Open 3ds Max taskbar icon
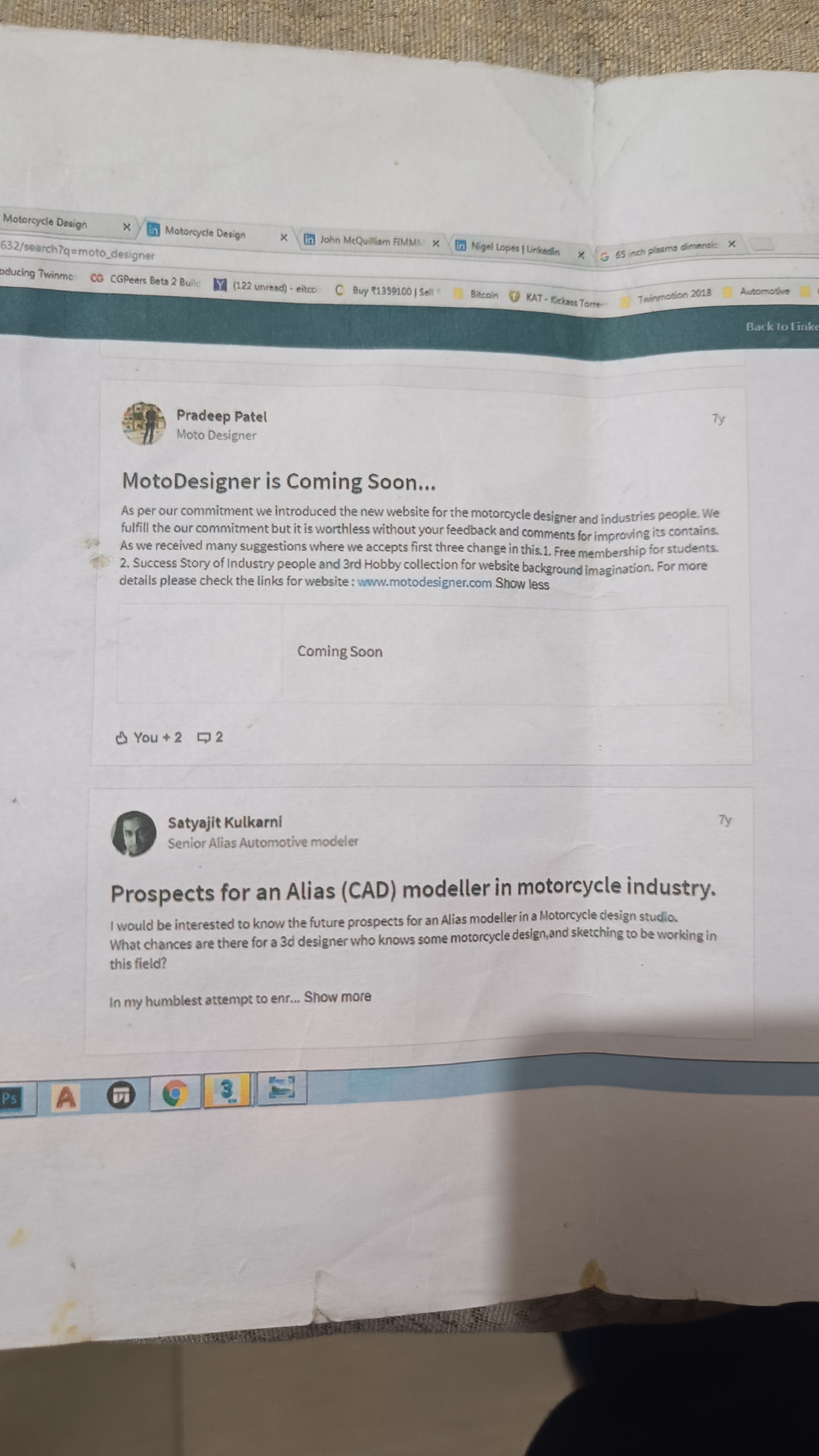819x1456 pixels. (x=227, y=1090)
